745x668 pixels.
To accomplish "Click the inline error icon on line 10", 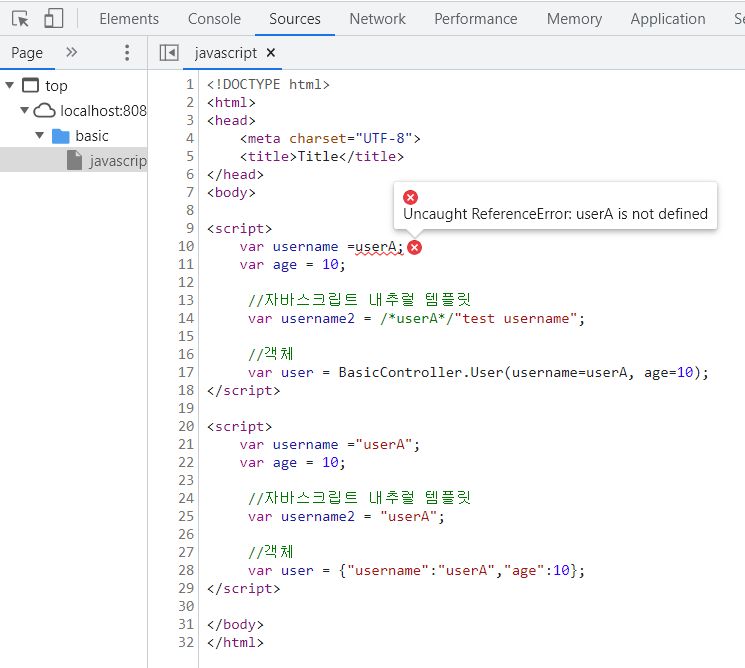I will tap(414, 248).
